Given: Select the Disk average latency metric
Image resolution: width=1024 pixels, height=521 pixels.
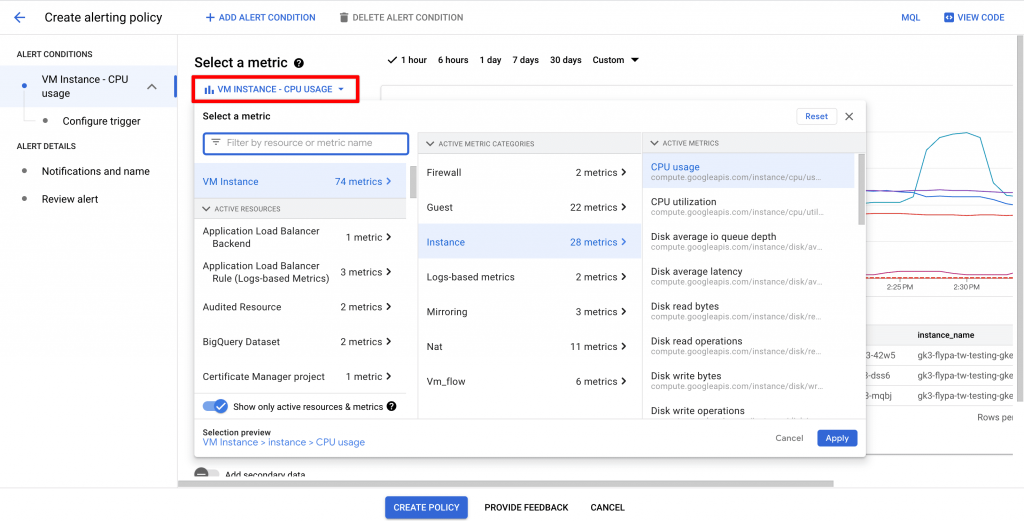Looking at the screenshot, I should (749, 276).
